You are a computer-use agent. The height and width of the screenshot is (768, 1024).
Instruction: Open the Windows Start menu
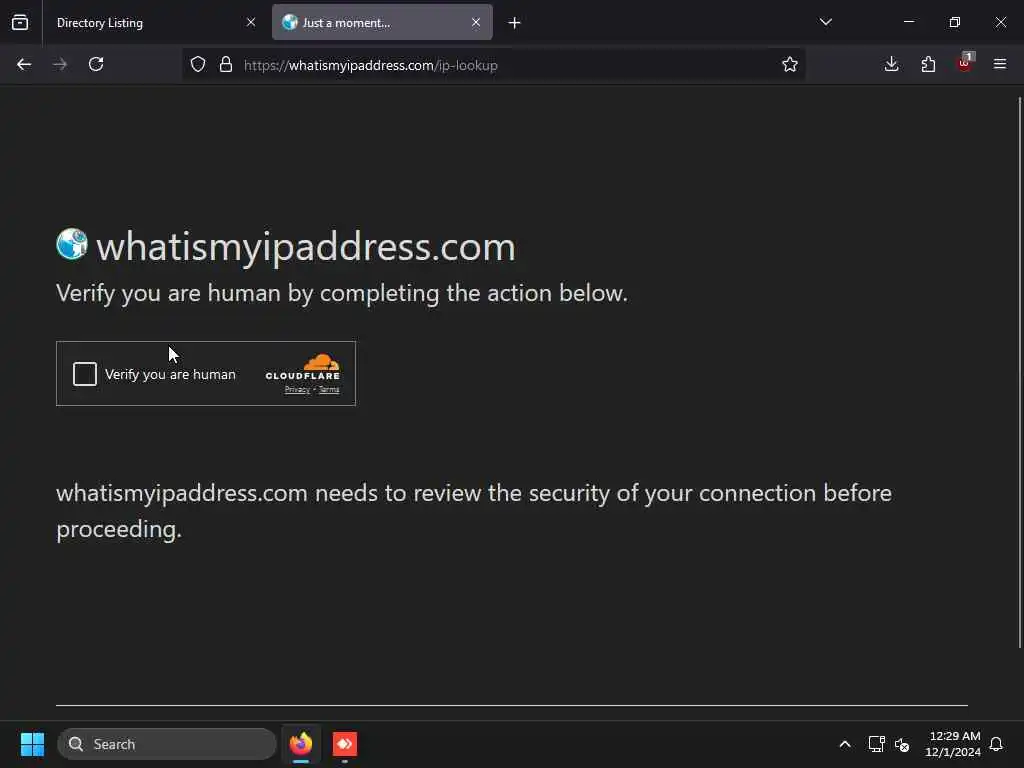click(32, 744)
